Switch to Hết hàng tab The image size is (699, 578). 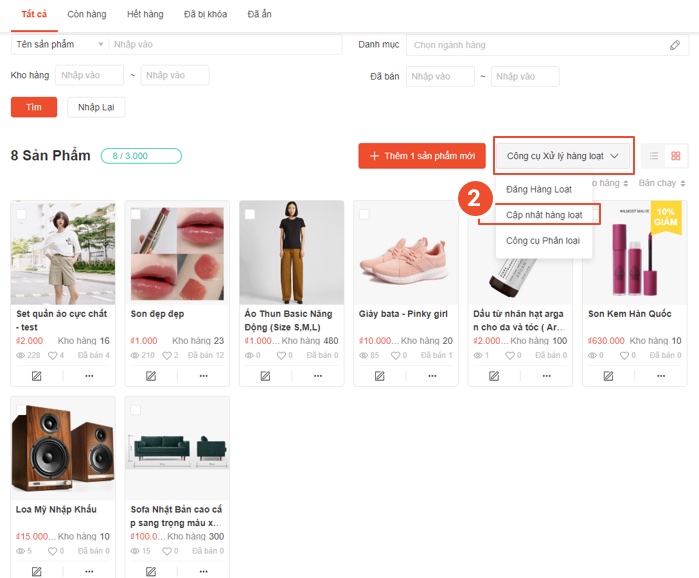(x=146, y=15)
